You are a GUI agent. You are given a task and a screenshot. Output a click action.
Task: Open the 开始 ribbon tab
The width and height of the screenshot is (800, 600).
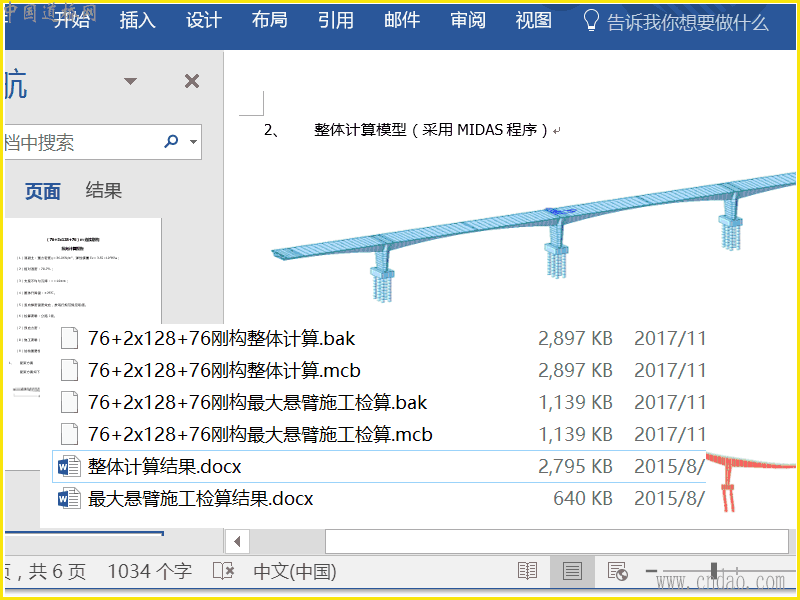[x=72, y=20]
